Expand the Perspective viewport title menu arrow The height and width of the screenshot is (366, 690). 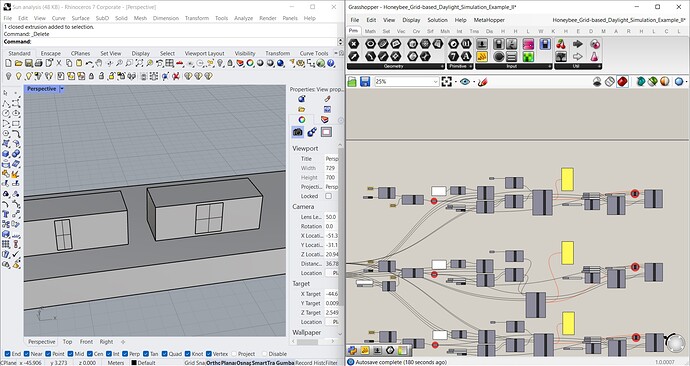pos(62,89)
